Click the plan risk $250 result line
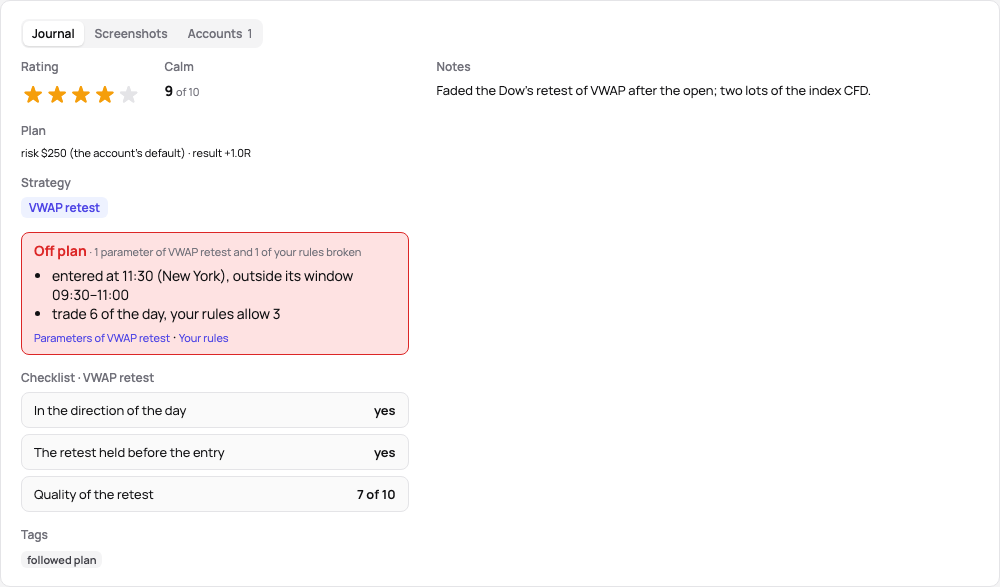This screenshot has height=587, width=1000. click(x=136, y=153)
